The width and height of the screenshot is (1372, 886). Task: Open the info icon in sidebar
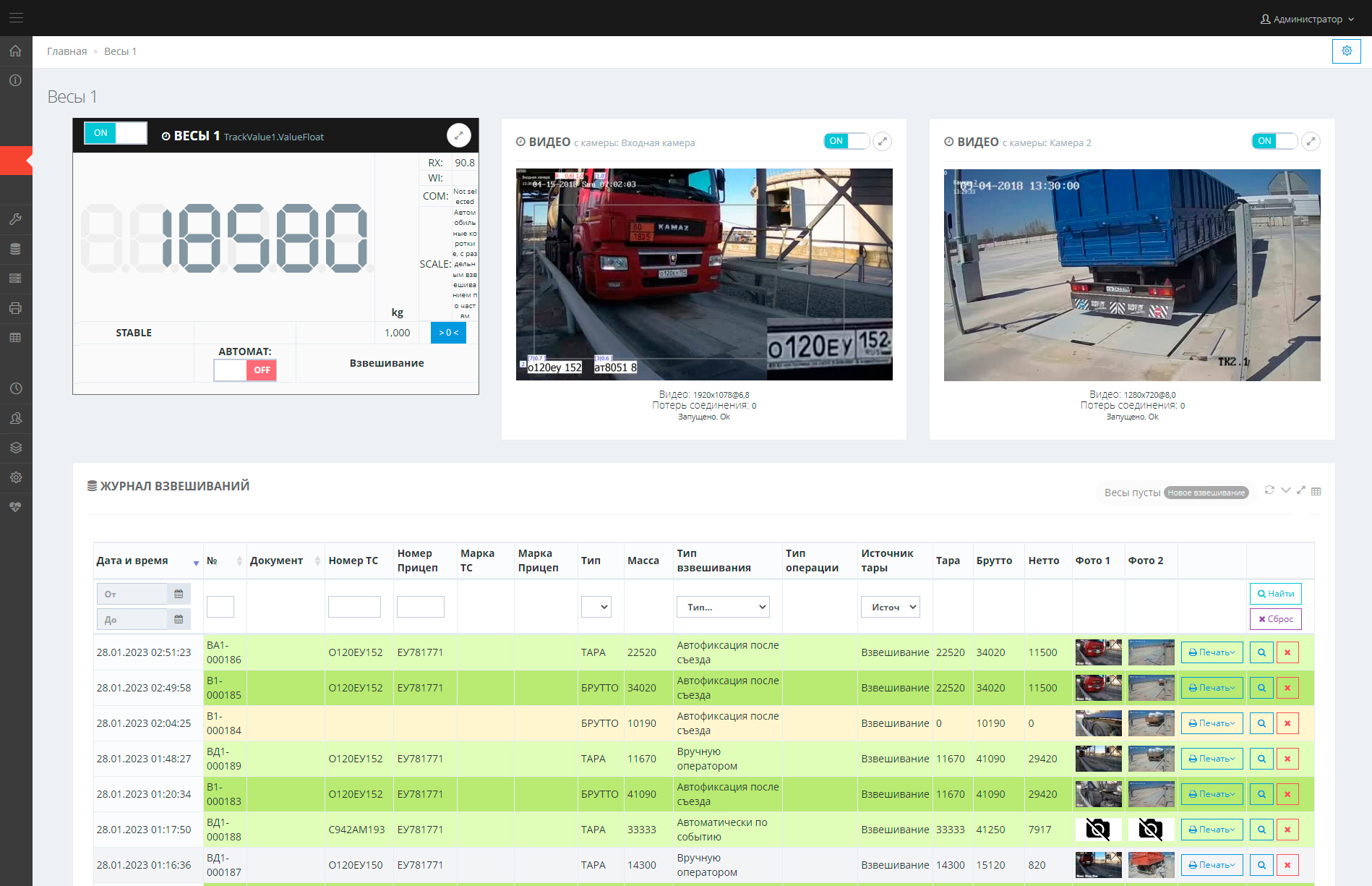tap(16, 80)
